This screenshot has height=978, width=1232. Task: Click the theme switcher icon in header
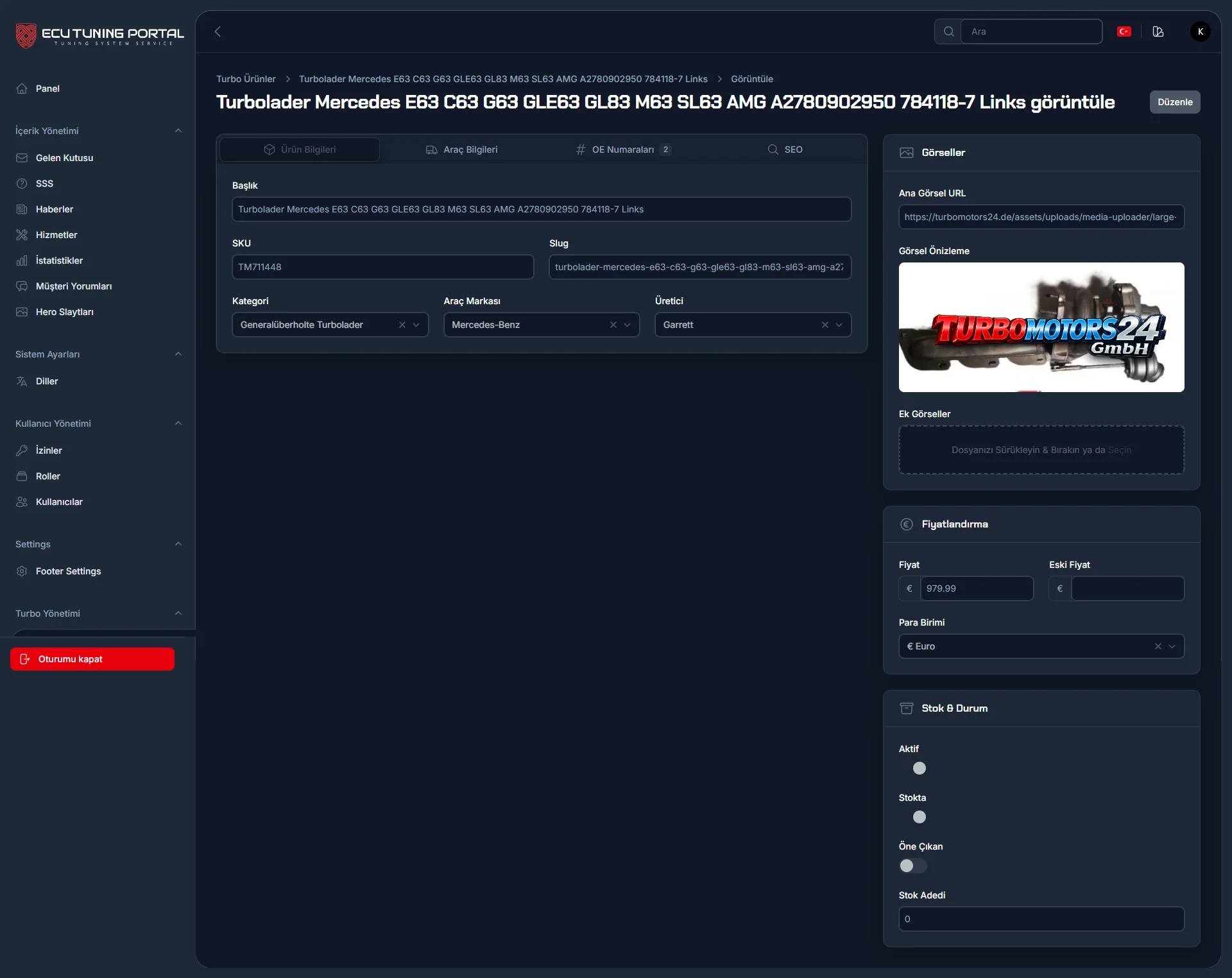coord(1158,31)
